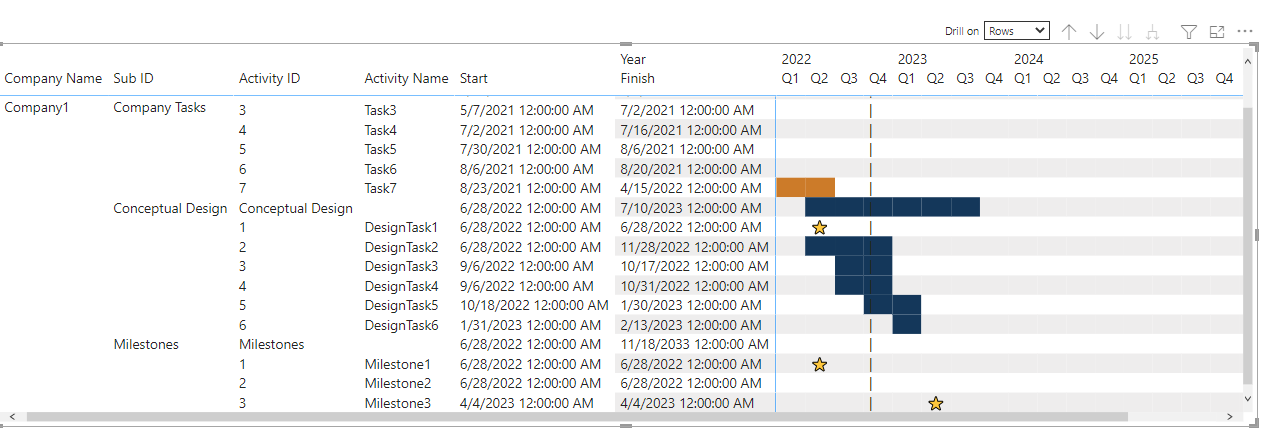Open the More options ellipsis menu
Viewport: 1278px width, 440px height.
click(x=1245, y=32)
